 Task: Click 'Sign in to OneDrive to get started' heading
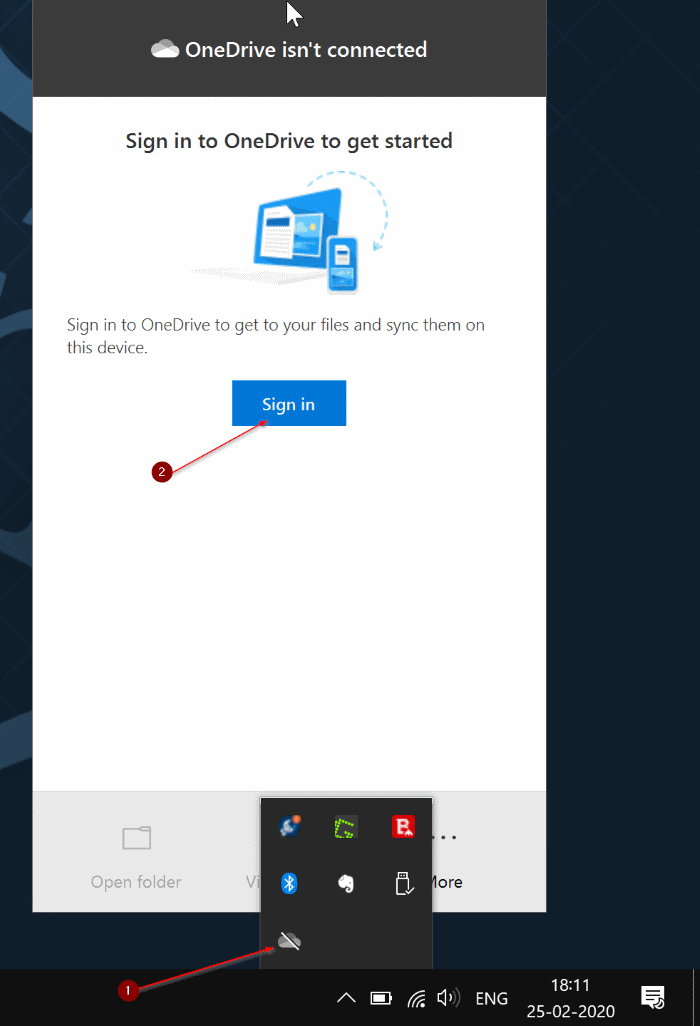(289, 141)
